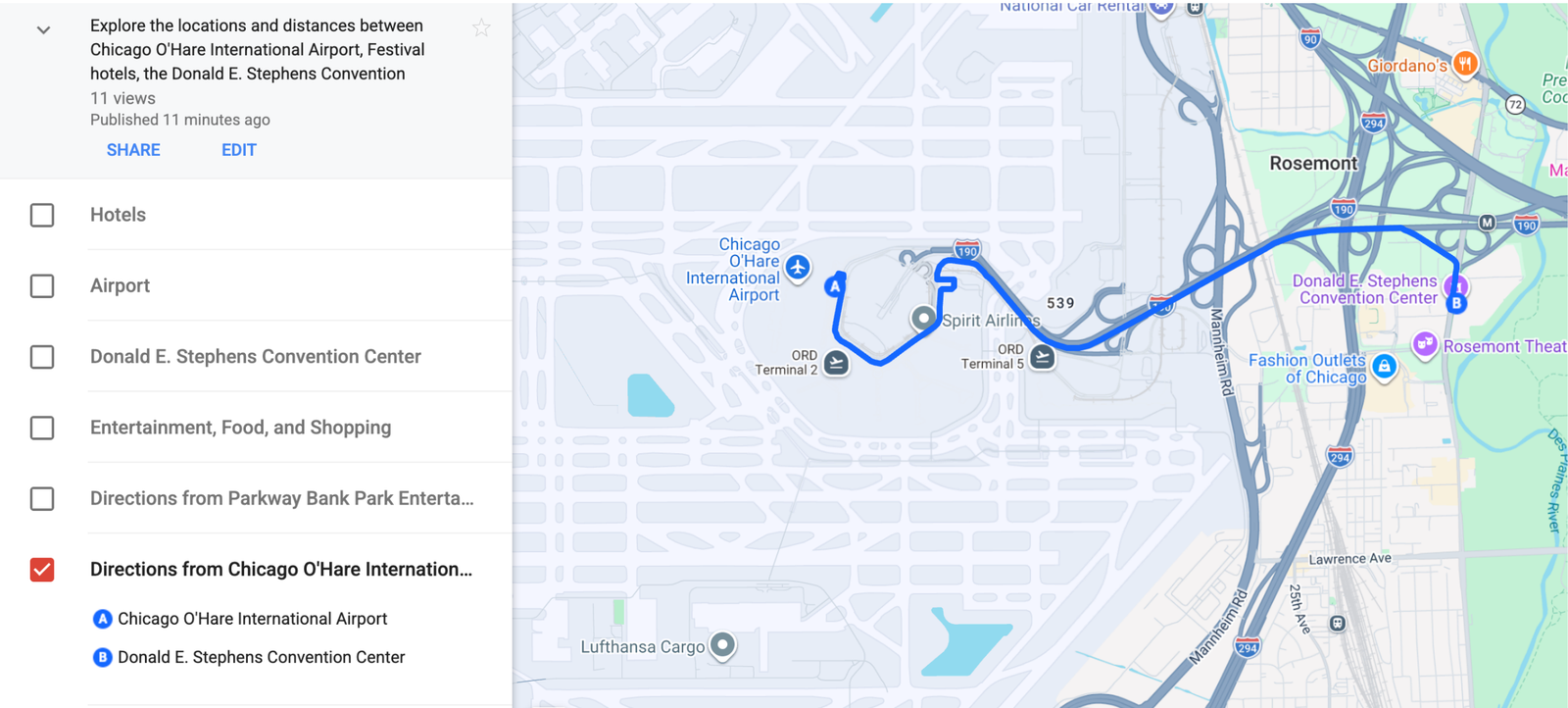
Task: Click the Giordano's restaurant pin
Action: tap(1464, 65)
